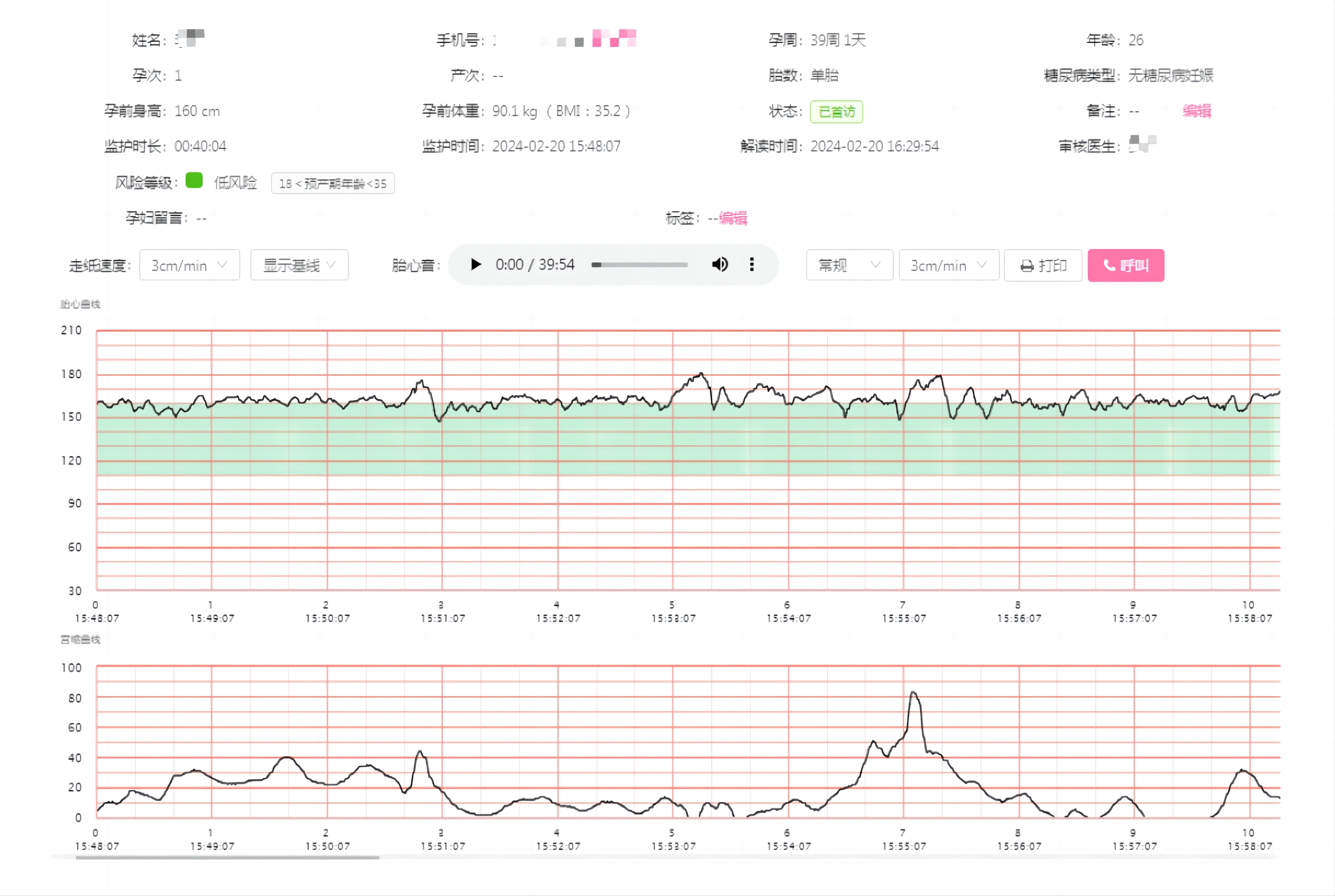Click the horizontal scrollbar below charts
Screen dimensions: 1335x896
[228, 857]
